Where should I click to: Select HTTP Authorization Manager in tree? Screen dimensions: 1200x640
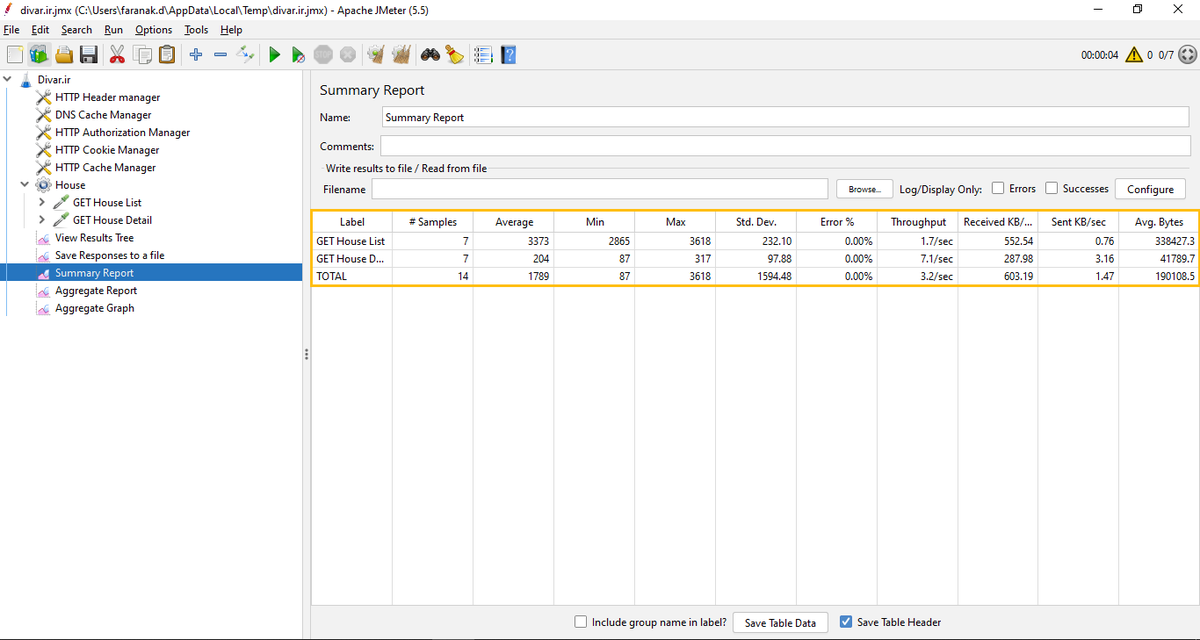(122, 132)
